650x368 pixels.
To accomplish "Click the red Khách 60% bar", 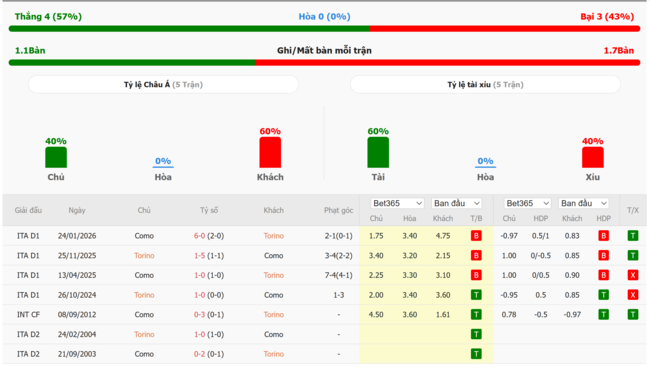I will click(270, 153).
